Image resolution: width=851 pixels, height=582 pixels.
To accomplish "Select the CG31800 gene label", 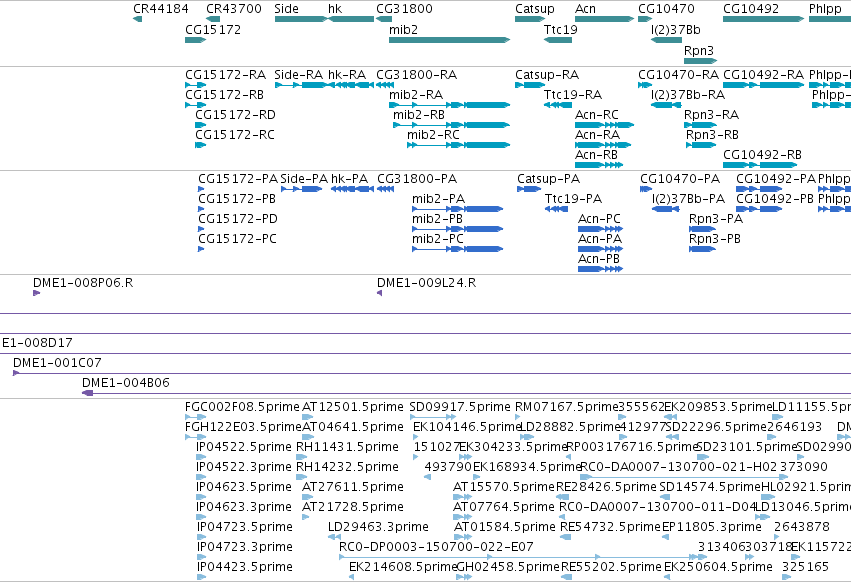I will [x=404, y=9].
